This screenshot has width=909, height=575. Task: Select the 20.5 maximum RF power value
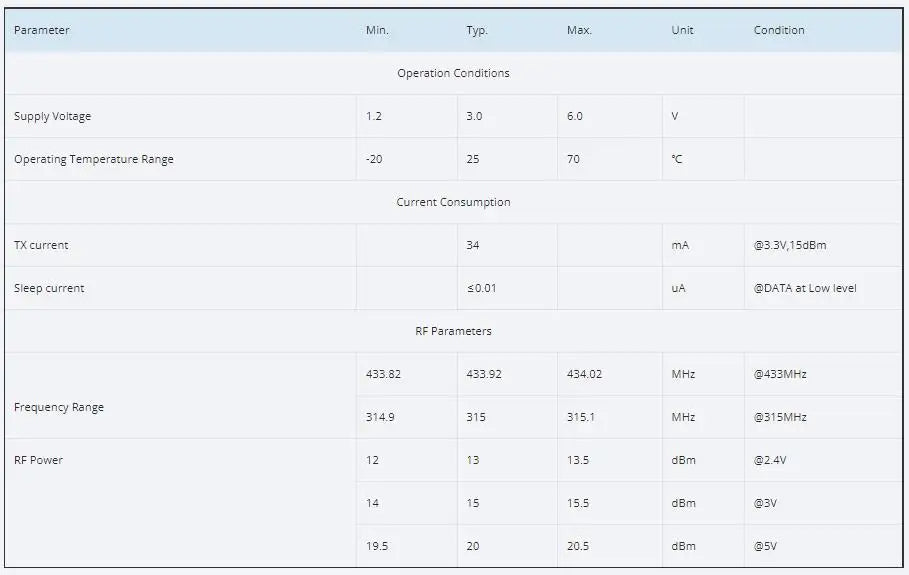pyautogui.click(x=578, y=546)
